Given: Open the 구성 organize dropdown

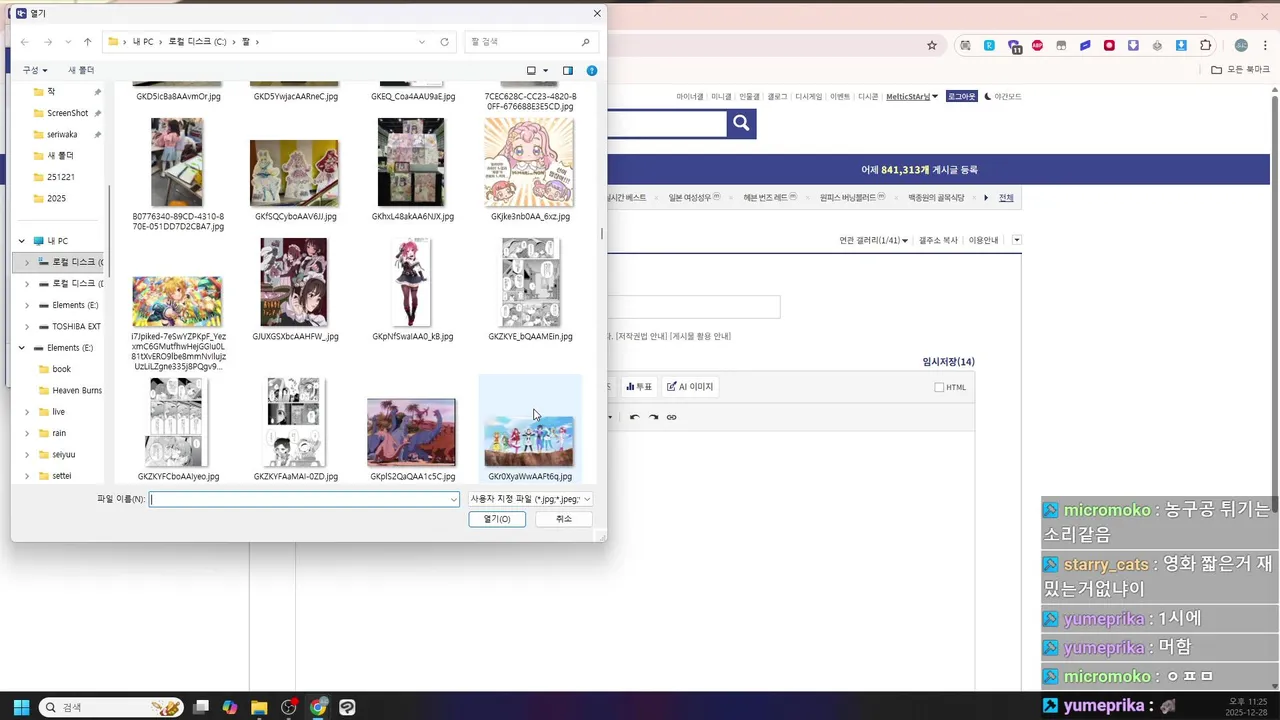Looking at the screenshot, I should (x=35, y=70).
